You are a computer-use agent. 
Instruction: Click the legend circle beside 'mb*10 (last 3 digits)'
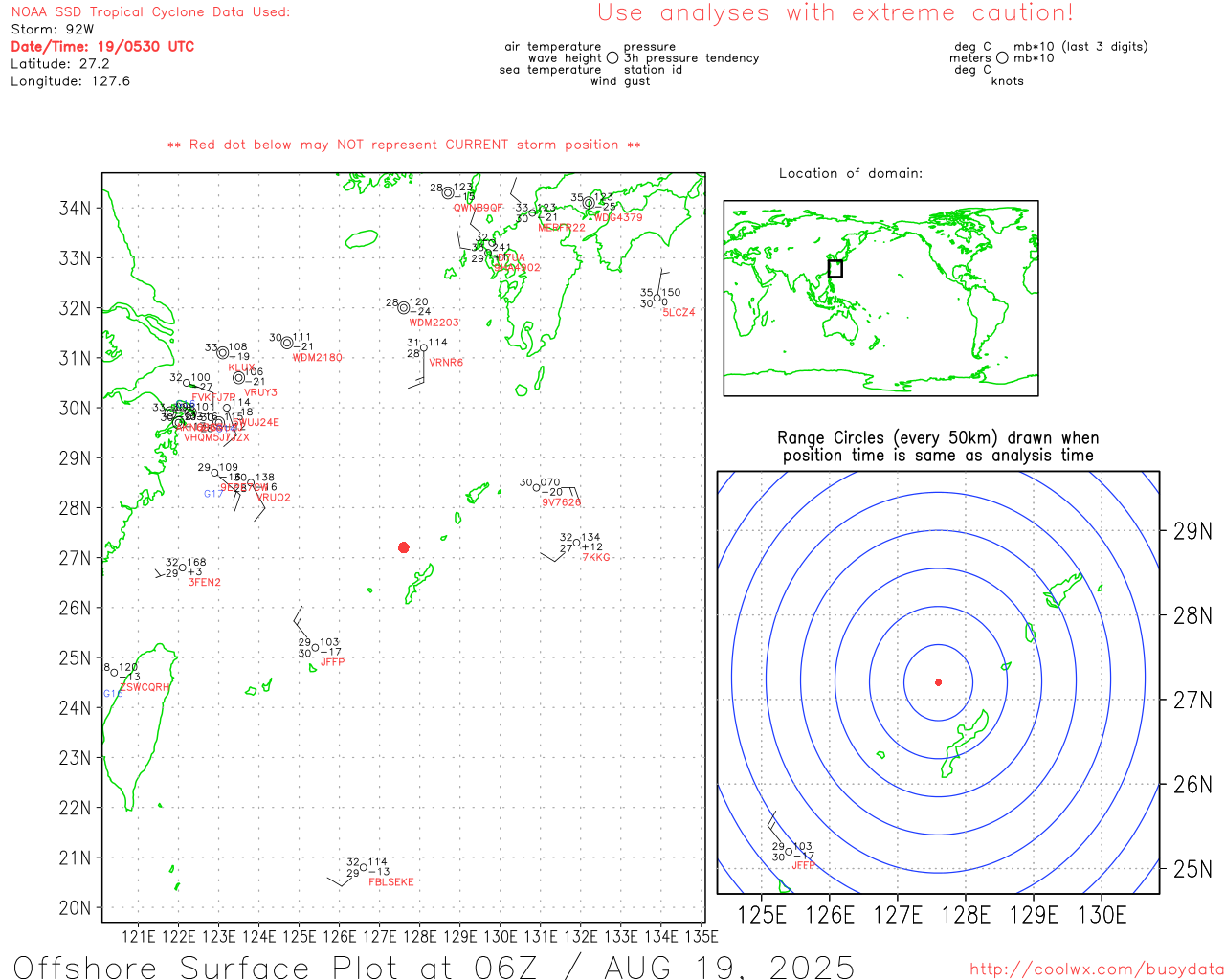point(1002,57)
